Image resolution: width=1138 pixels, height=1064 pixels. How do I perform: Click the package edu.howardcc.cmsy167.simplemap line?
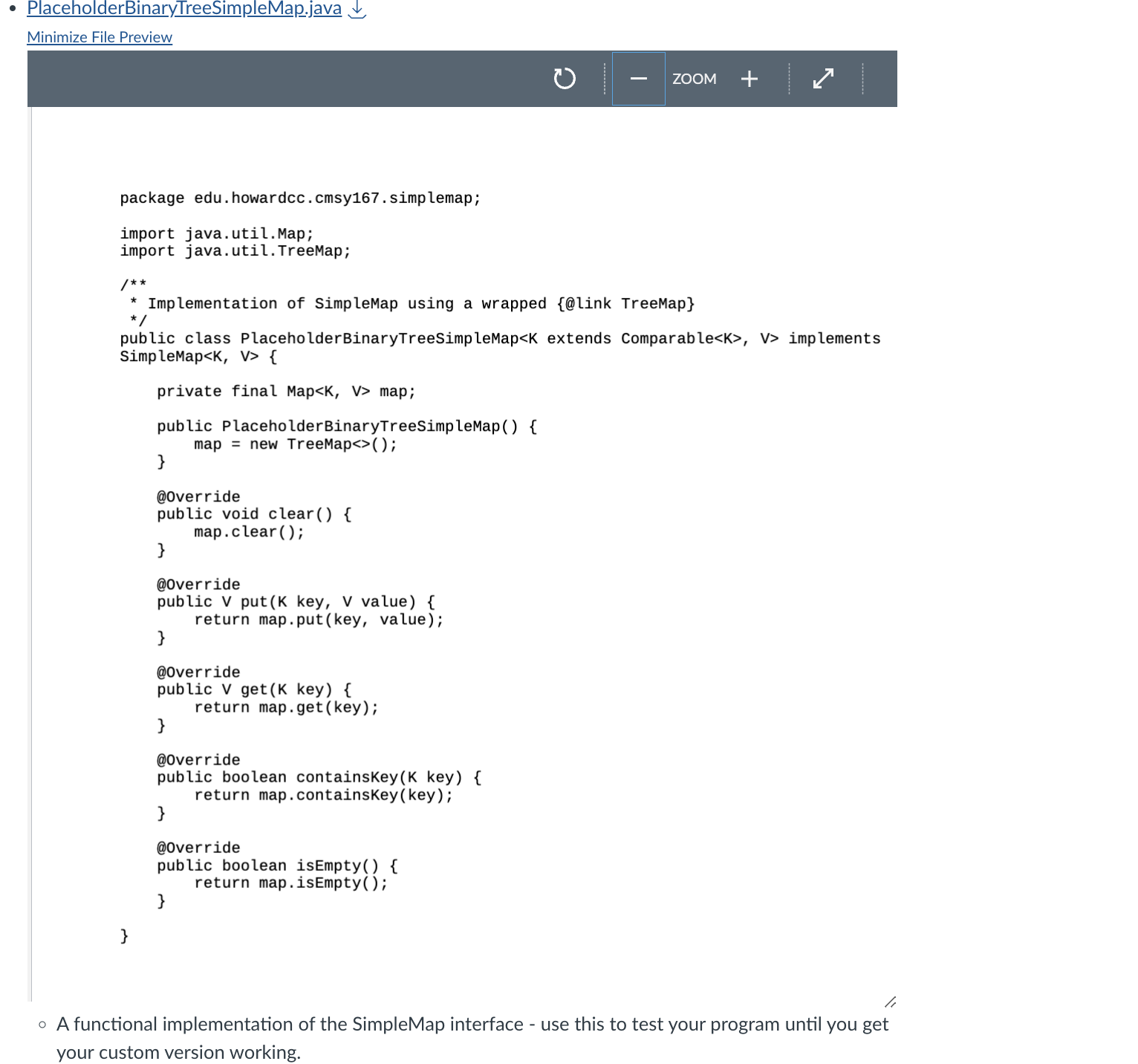point(299,198)
